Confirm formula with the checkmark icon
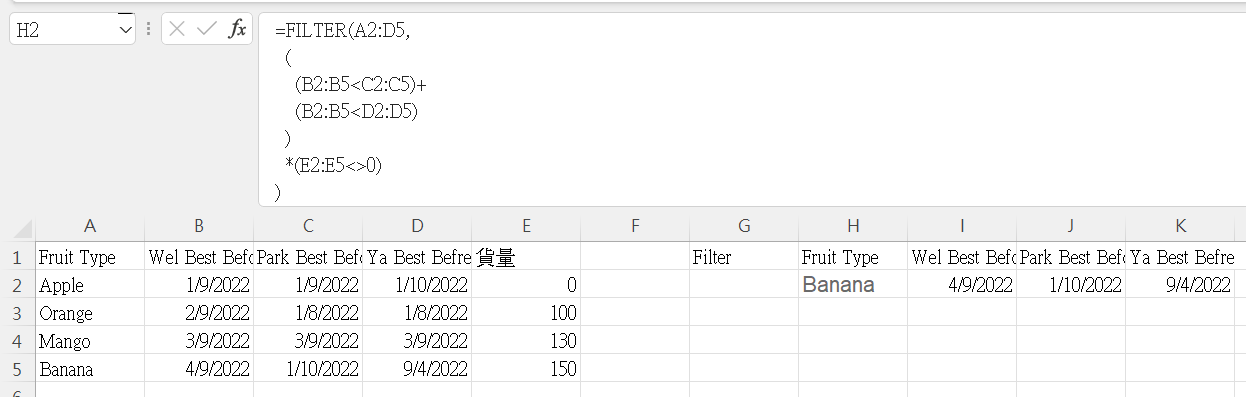The width and height of the screenshot is (1246, 397). click(207, 29)
